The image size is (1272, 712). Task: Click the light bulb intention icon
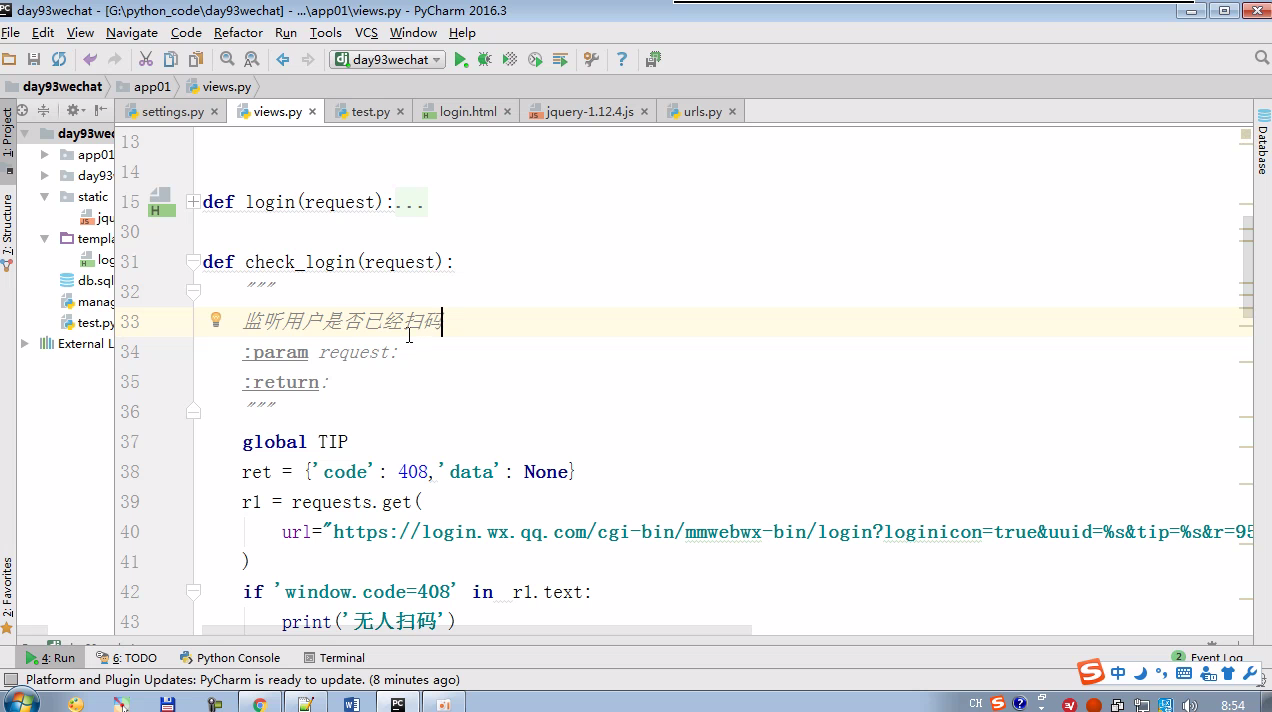[215, 320]
